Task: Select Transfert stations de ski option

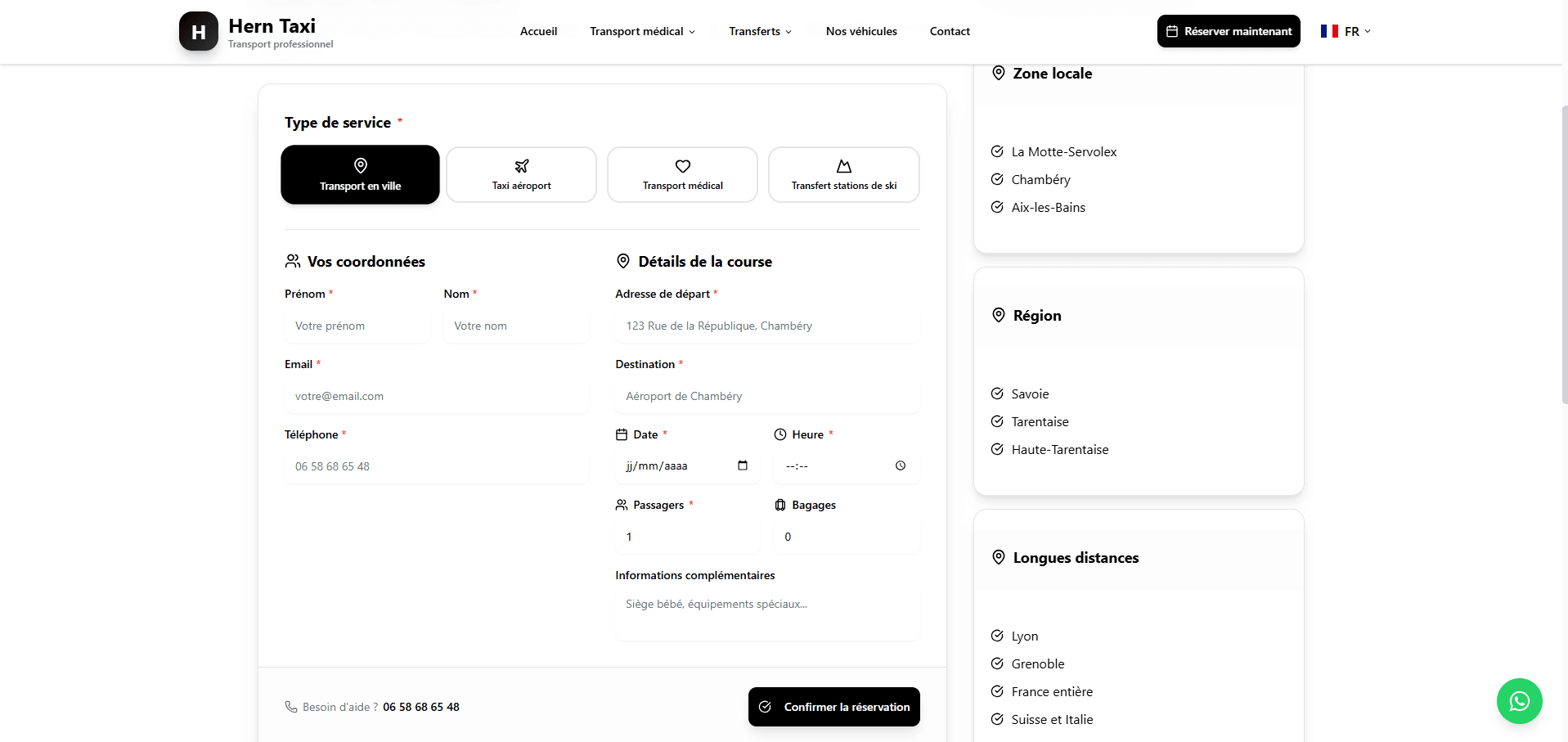Action: coord(843,175)
